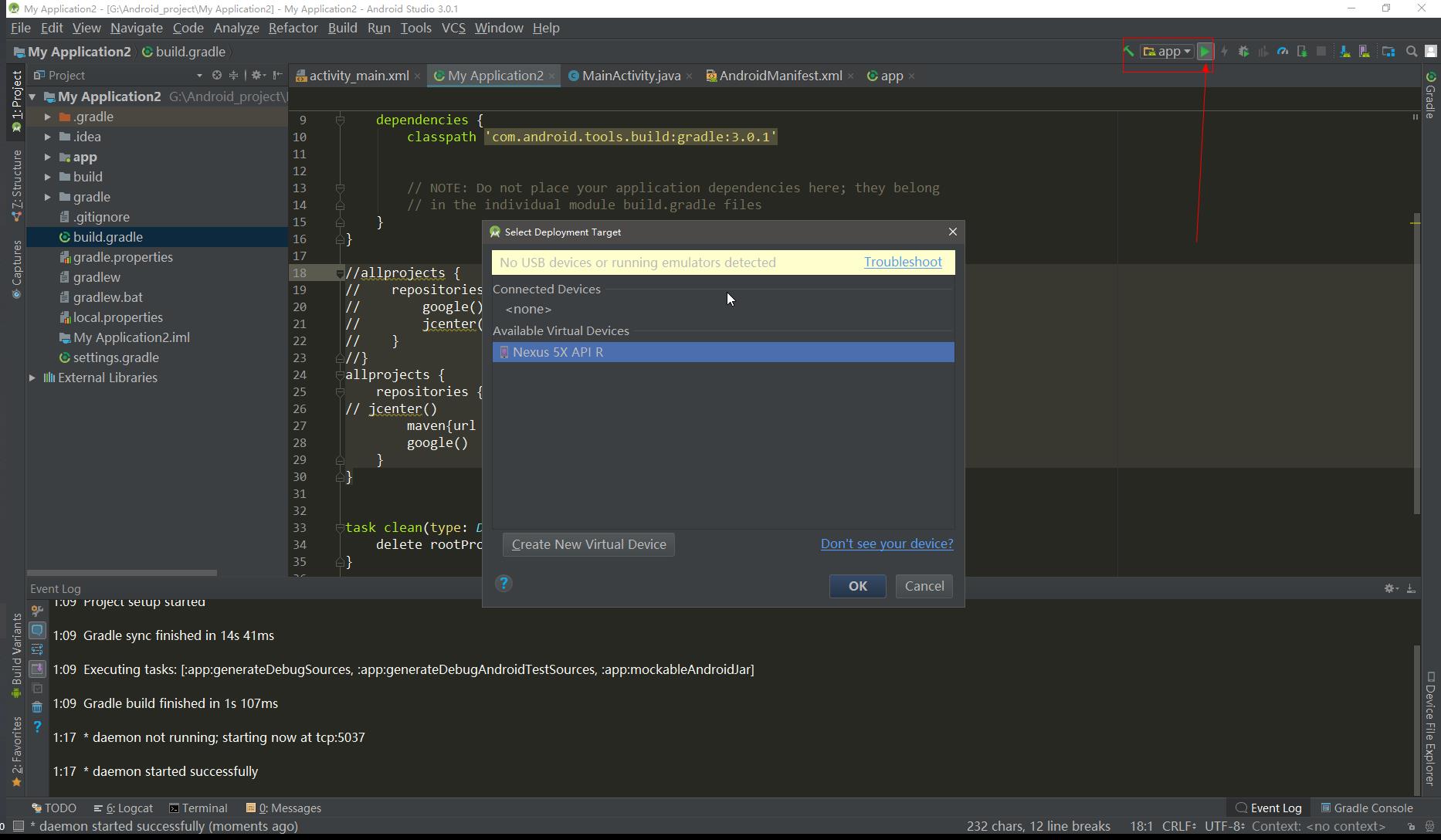This screenshot has width=1441, height=840.
Task: Expand the .gradle folder
Action: coord(48,117)
